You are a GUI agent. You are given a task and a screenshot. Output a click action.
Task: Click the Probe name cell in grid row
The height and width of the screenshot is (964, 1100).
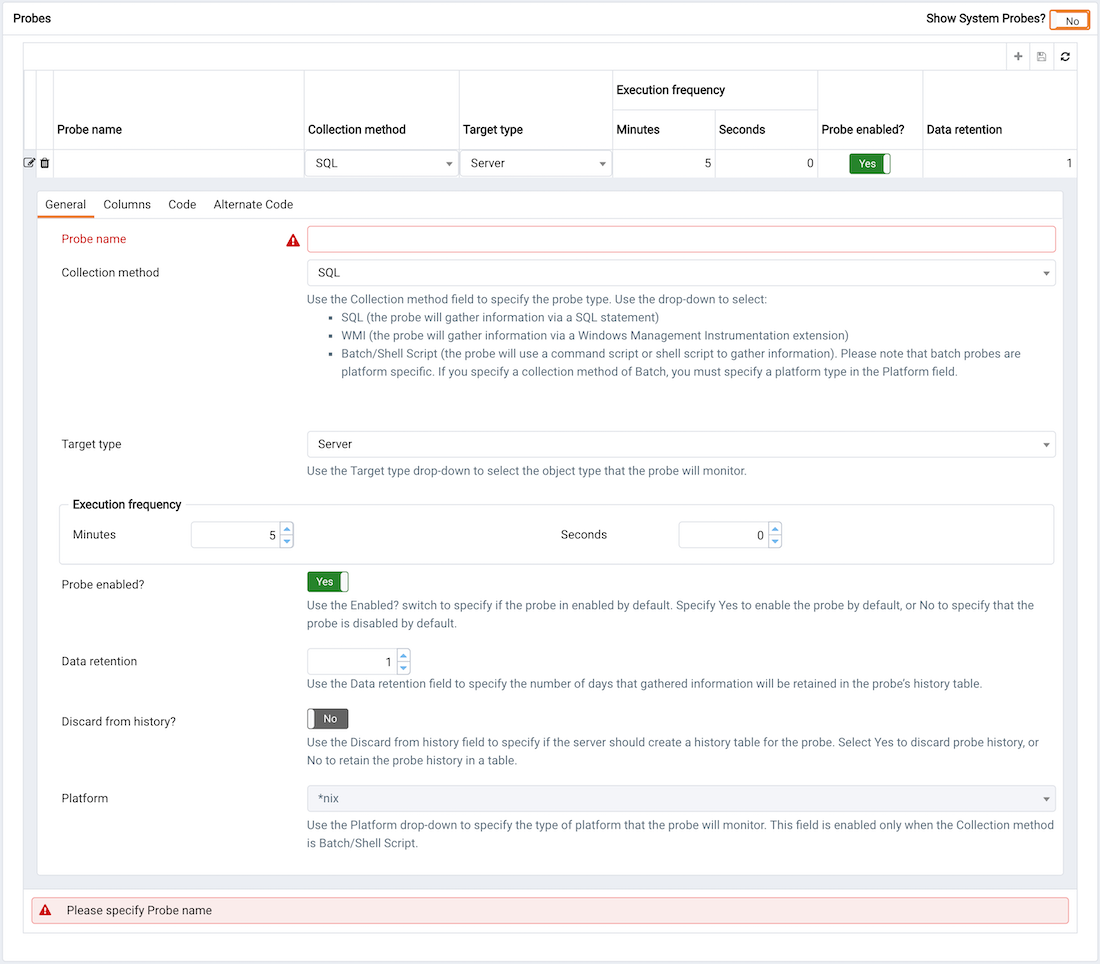[x=179, y=163]
